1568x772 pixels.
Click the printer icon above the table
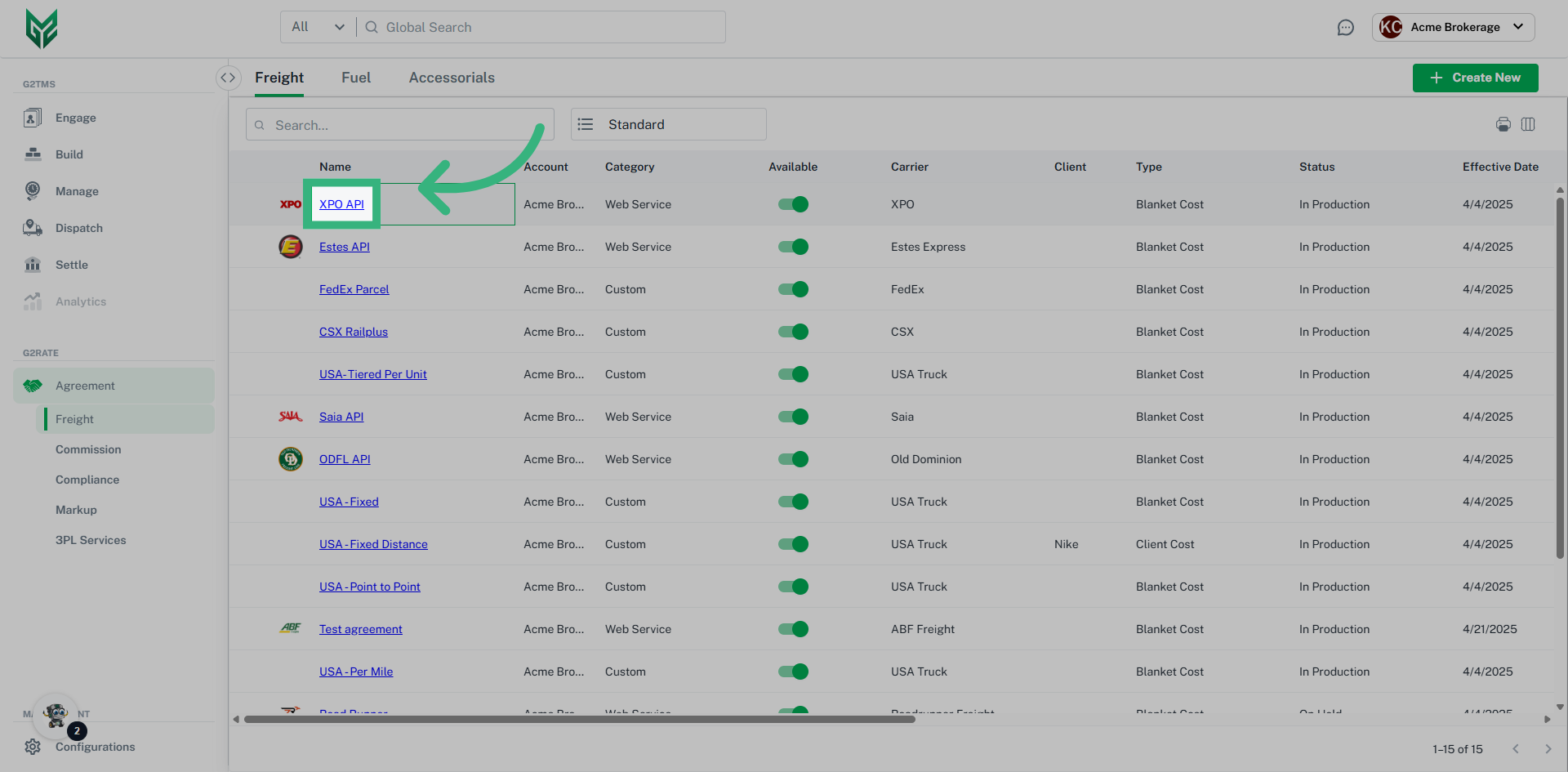coord(1503,124)
